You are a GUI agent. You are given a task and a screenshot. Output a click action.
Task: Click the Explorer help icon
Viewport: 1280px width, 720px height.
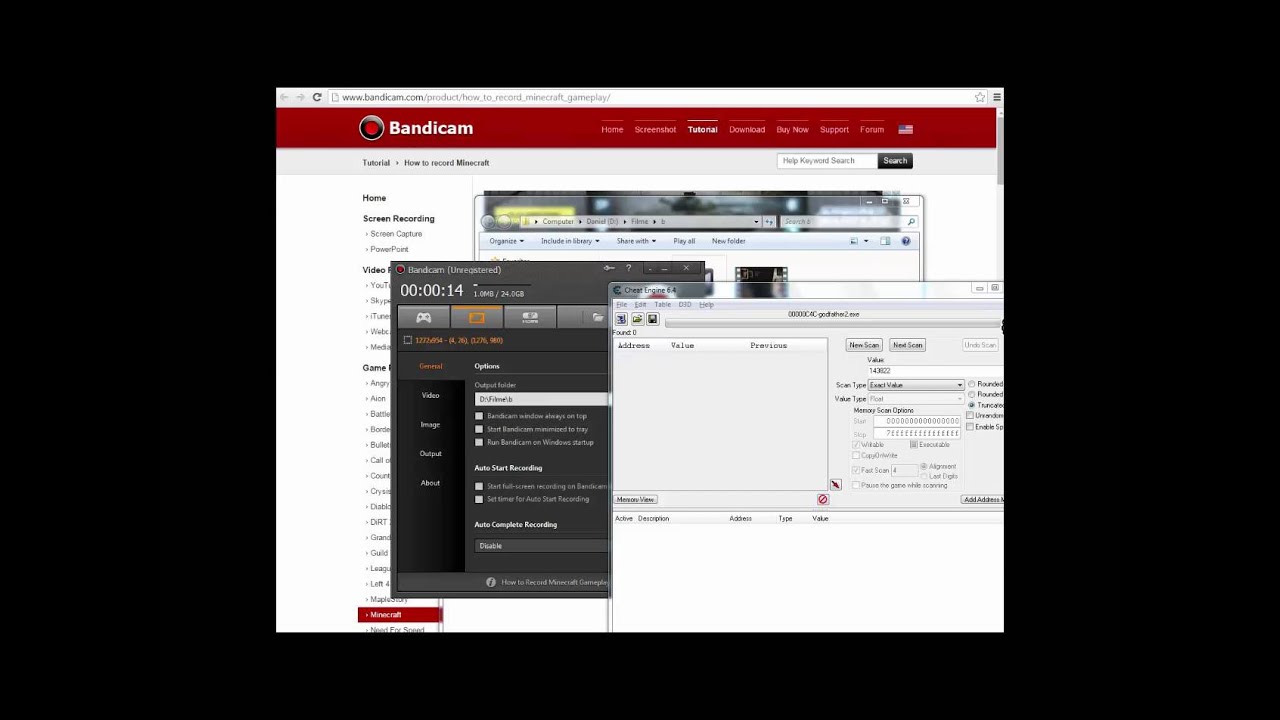coord(906,241)
